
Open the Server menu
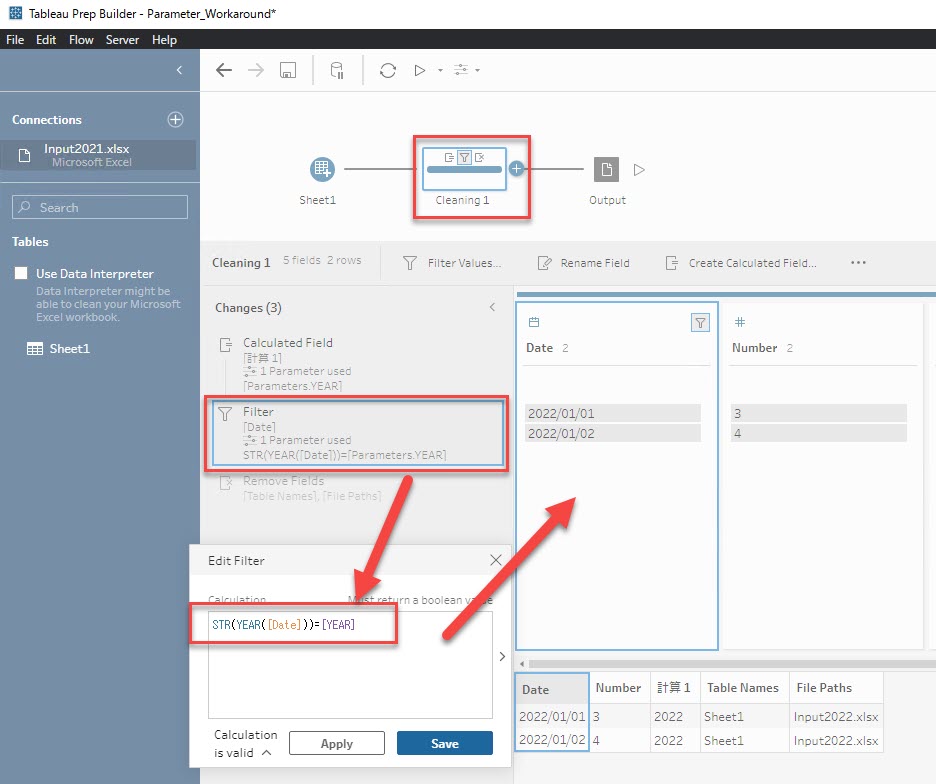click(x=122, y=39)
